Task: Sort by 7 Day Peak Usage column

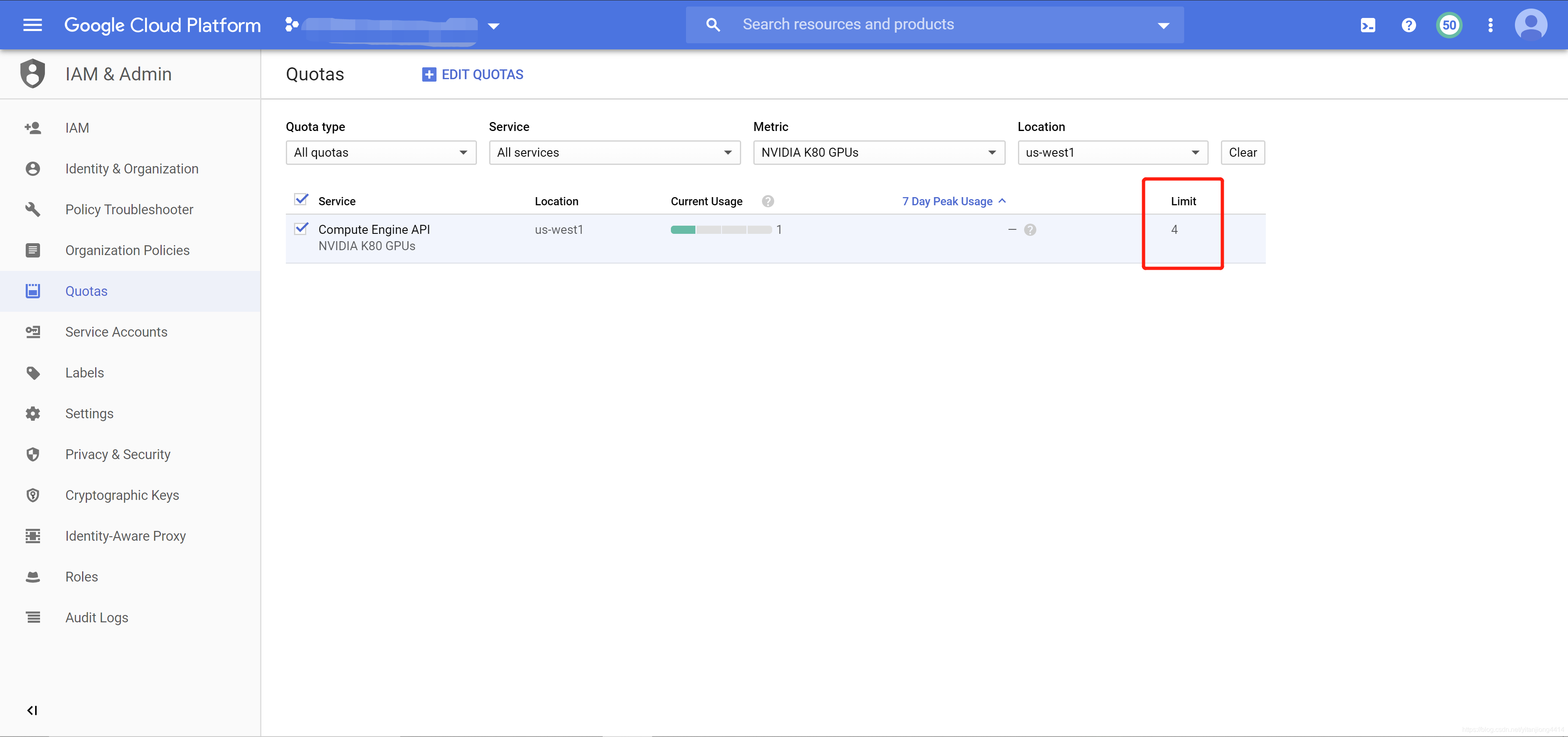Action: coord(953,201)
